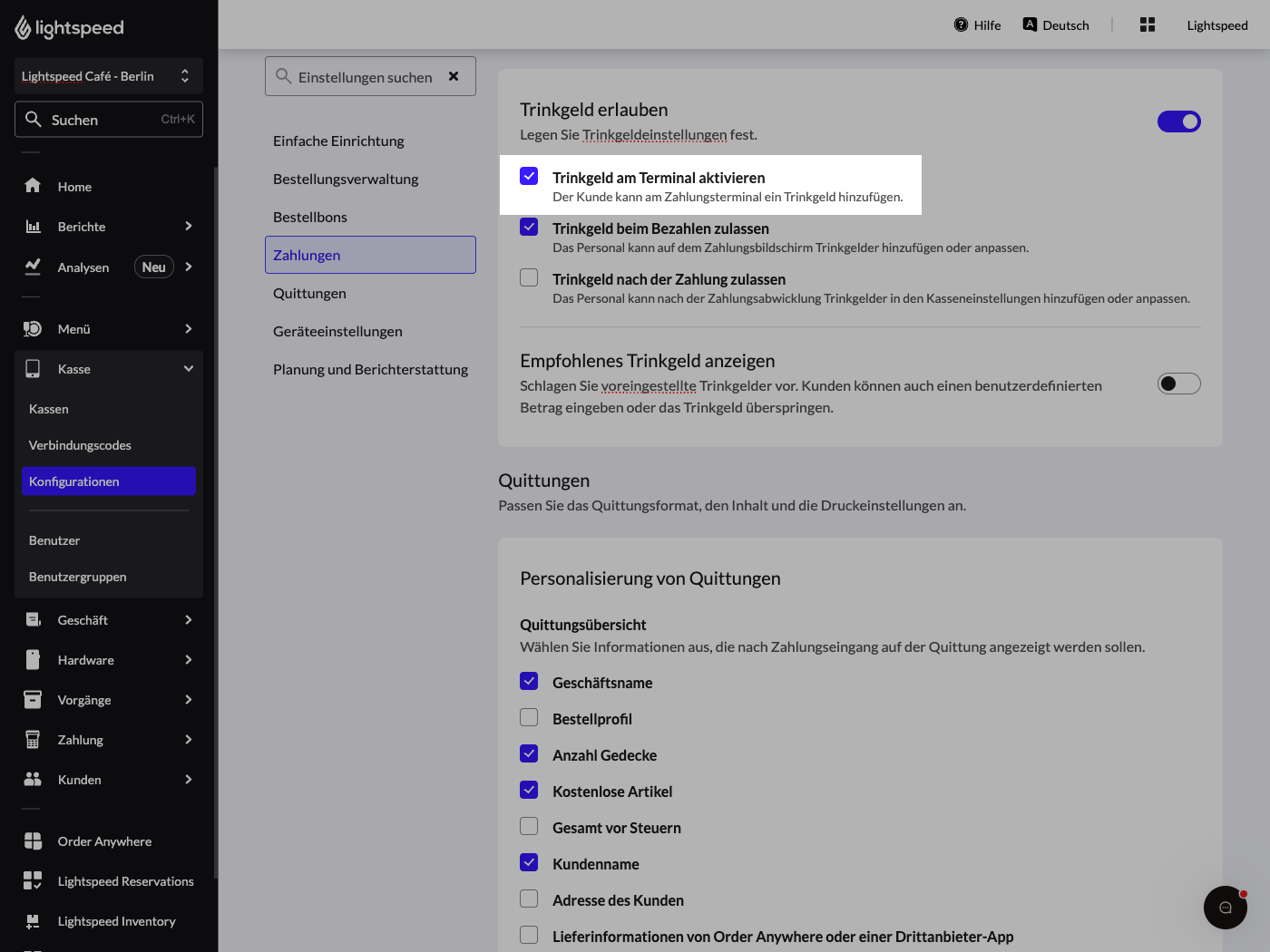1270x952 pixels.
Task: Click the Home house icon
Action: pos(33,186)
